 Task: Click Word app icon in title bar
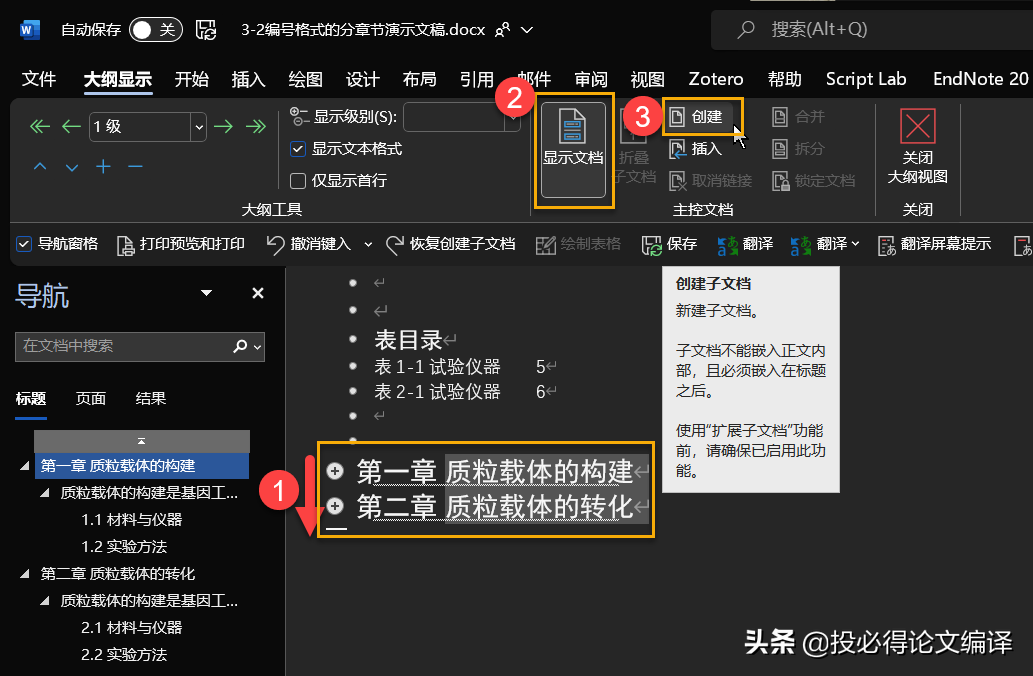[30, 30]
